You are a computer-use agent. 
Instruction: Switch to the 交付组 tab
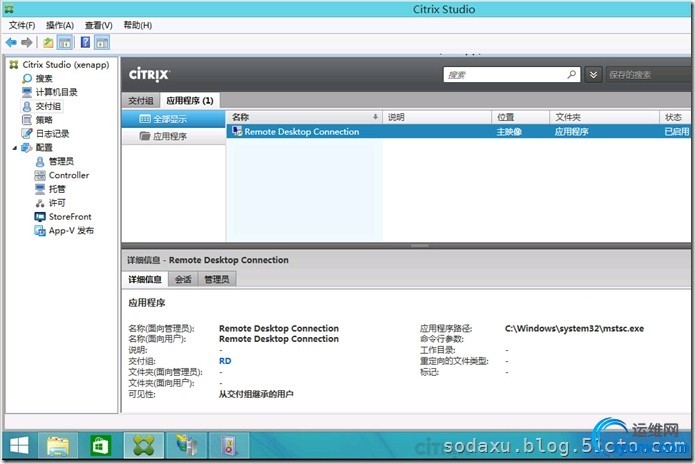(x=141, y=101)
